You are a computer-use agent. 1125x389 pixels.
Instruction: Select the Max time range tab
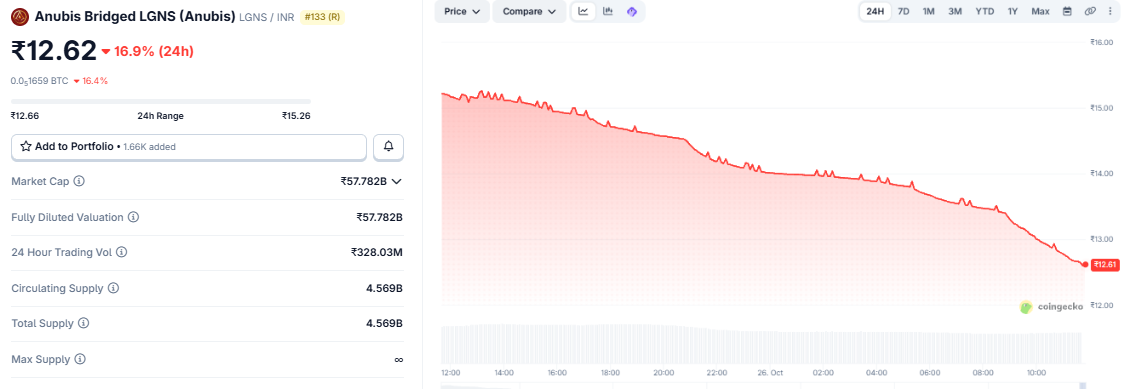pyautogui.click(x=1040, y=11)
